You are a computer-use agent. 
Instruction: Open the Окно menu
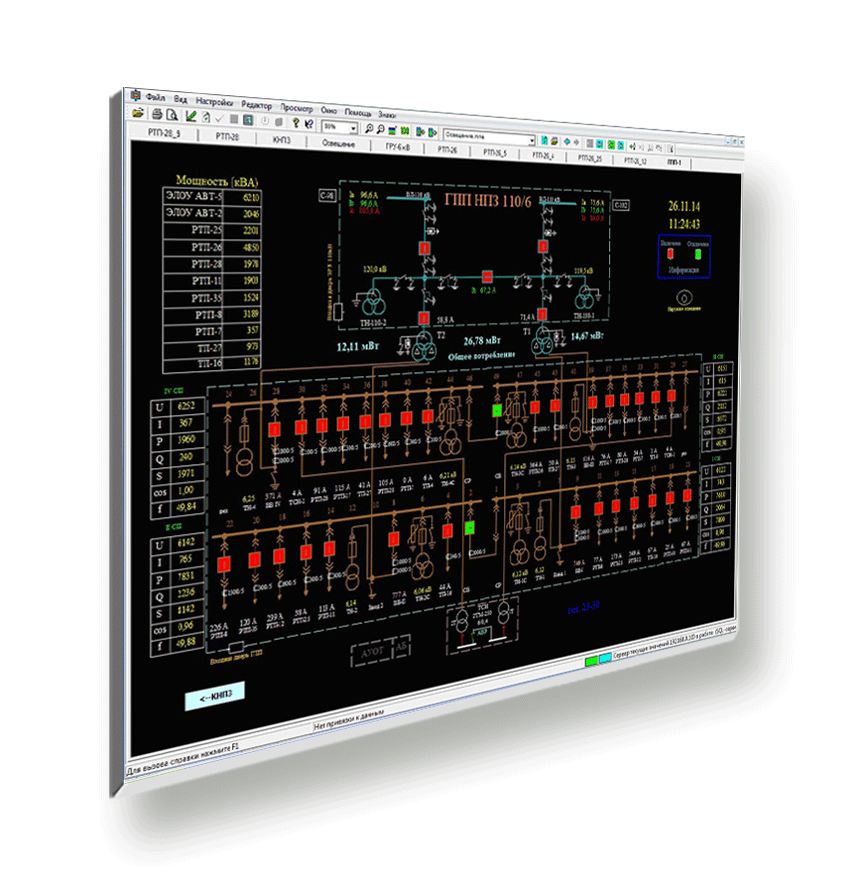328,110
